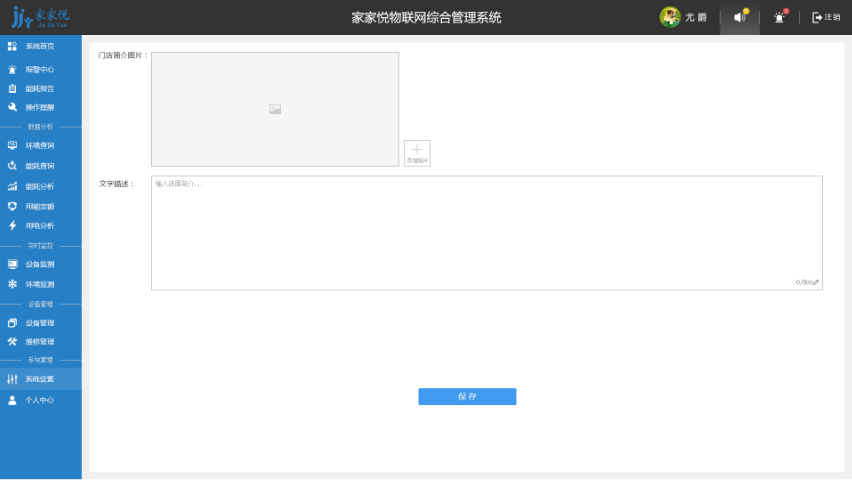Go to 能耗报告 in the sidebar
The height and width of the screenshot is (480, 852).
click(40, 89)
